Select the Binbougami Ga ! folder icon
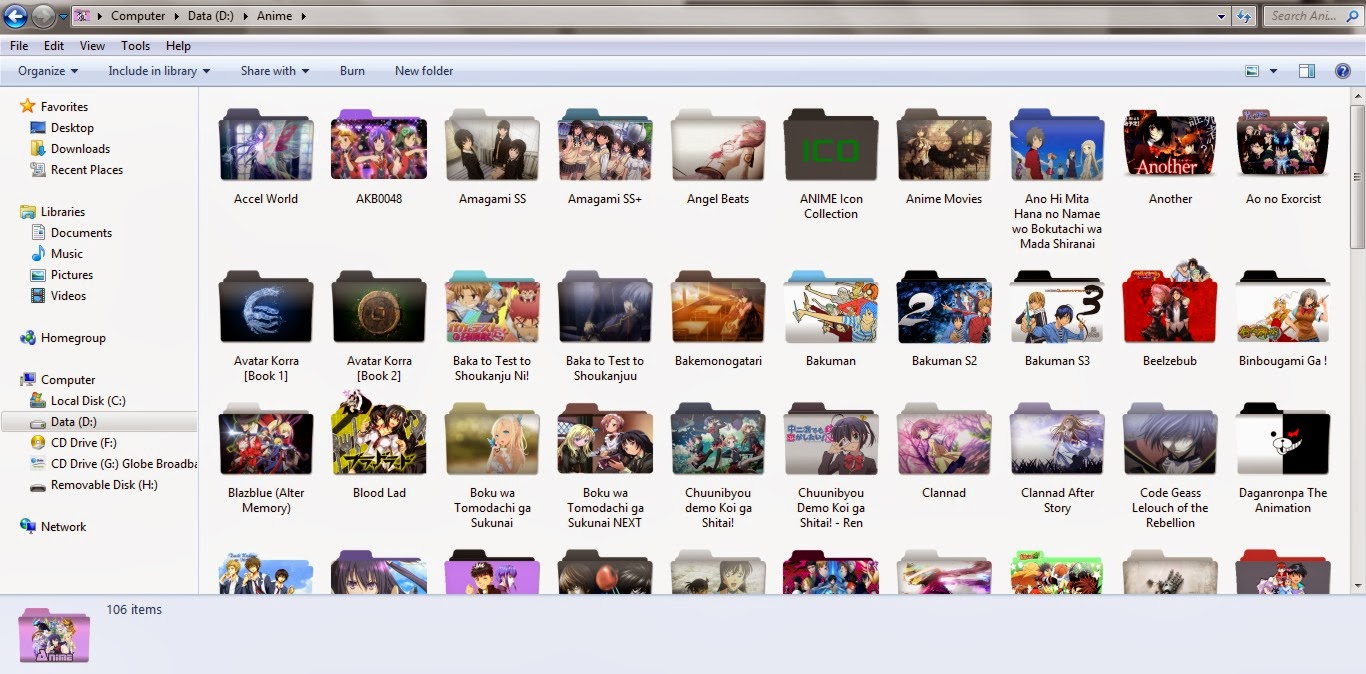The image size is (1366, 674). click(1283, 307)
